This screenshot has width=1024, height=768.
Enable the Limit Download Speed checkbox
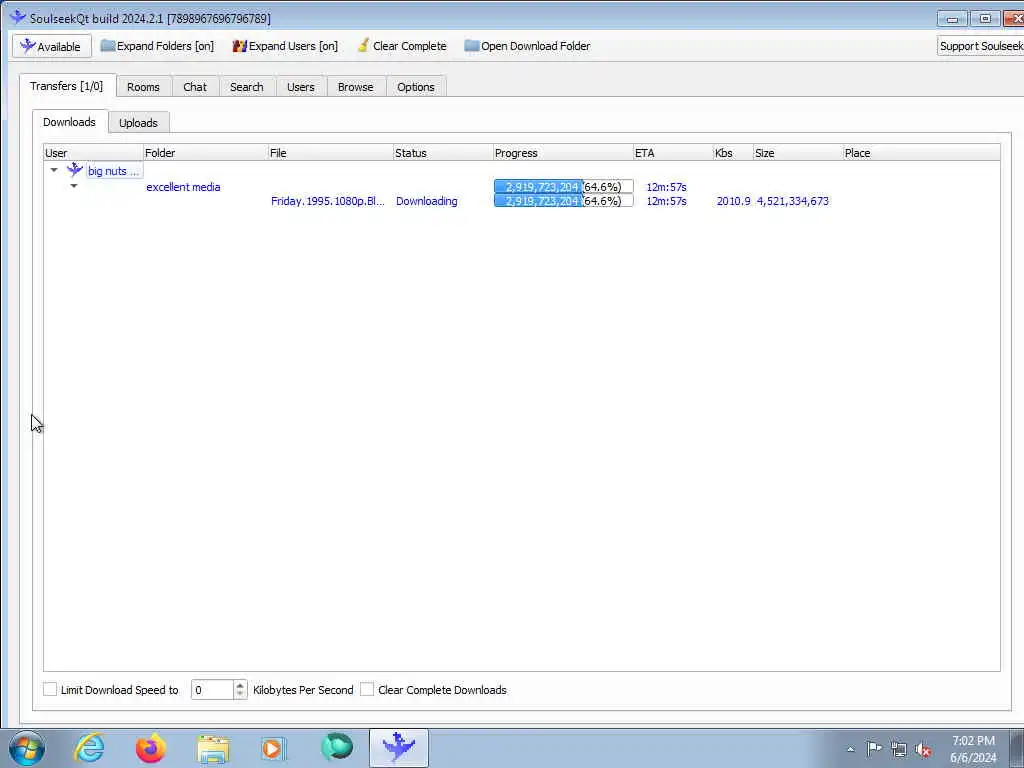click(50, 689)
